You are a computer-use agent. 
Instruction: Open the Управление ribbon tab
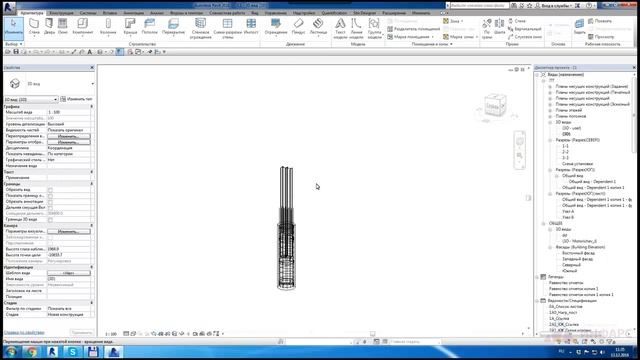[276, 13]
